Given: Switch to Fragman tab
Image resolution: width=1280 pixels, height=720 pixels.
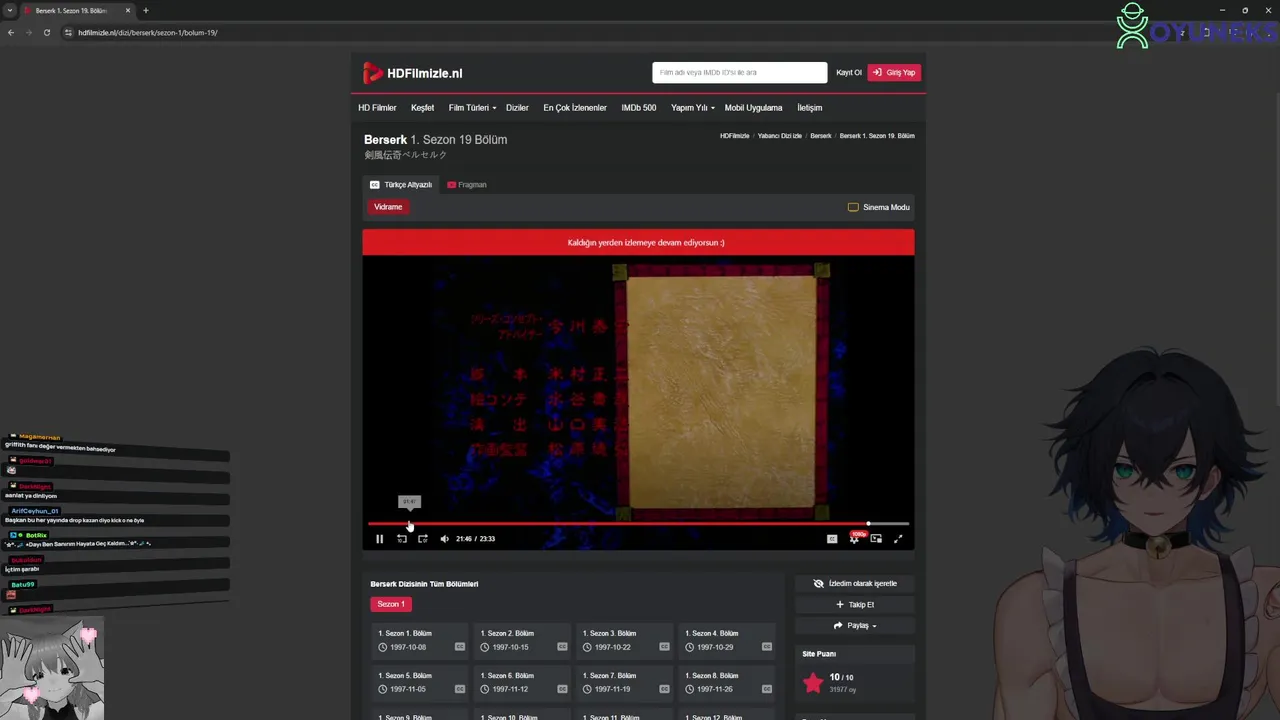Looking at the screenshot, I should pos(467,185).
